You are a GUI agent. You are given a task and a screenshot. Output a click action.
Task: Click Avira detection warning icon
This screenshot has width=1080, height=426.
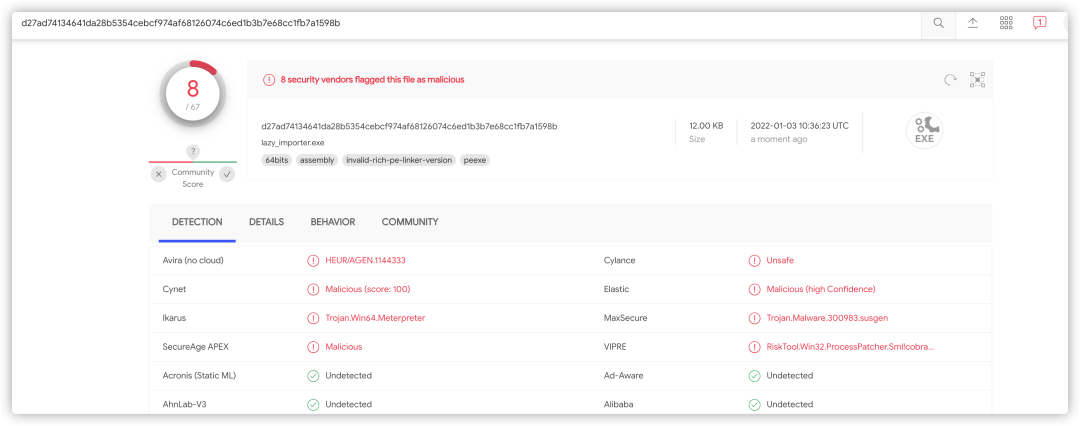coord(313,261)
